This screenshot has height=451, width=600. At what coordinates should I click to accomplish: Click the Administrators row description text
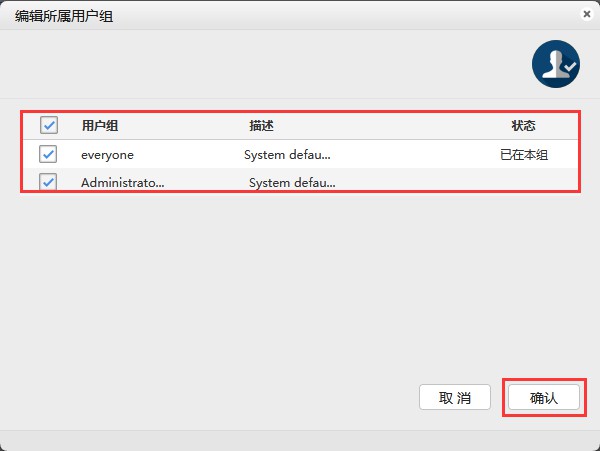291,183
